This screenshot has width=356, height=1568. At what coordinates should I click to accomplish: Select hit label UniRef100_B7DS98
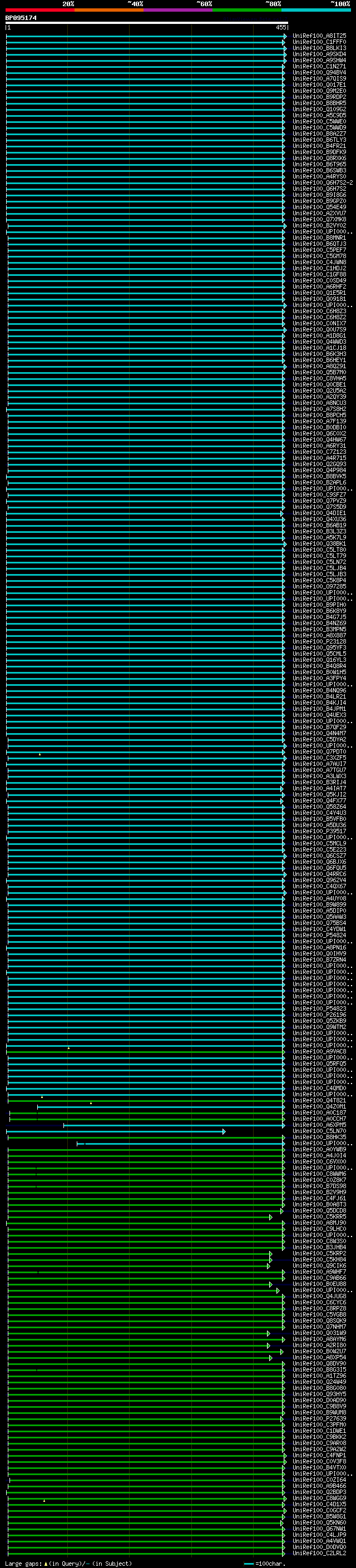pos(319,1186)
